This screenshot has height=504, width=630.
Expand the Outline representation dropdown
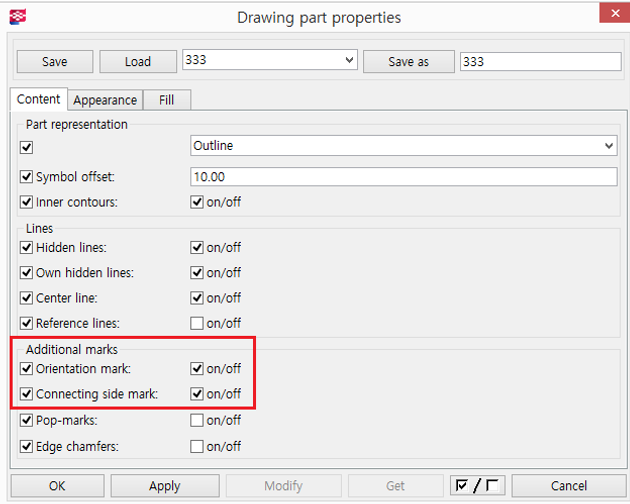coord(403,145)
